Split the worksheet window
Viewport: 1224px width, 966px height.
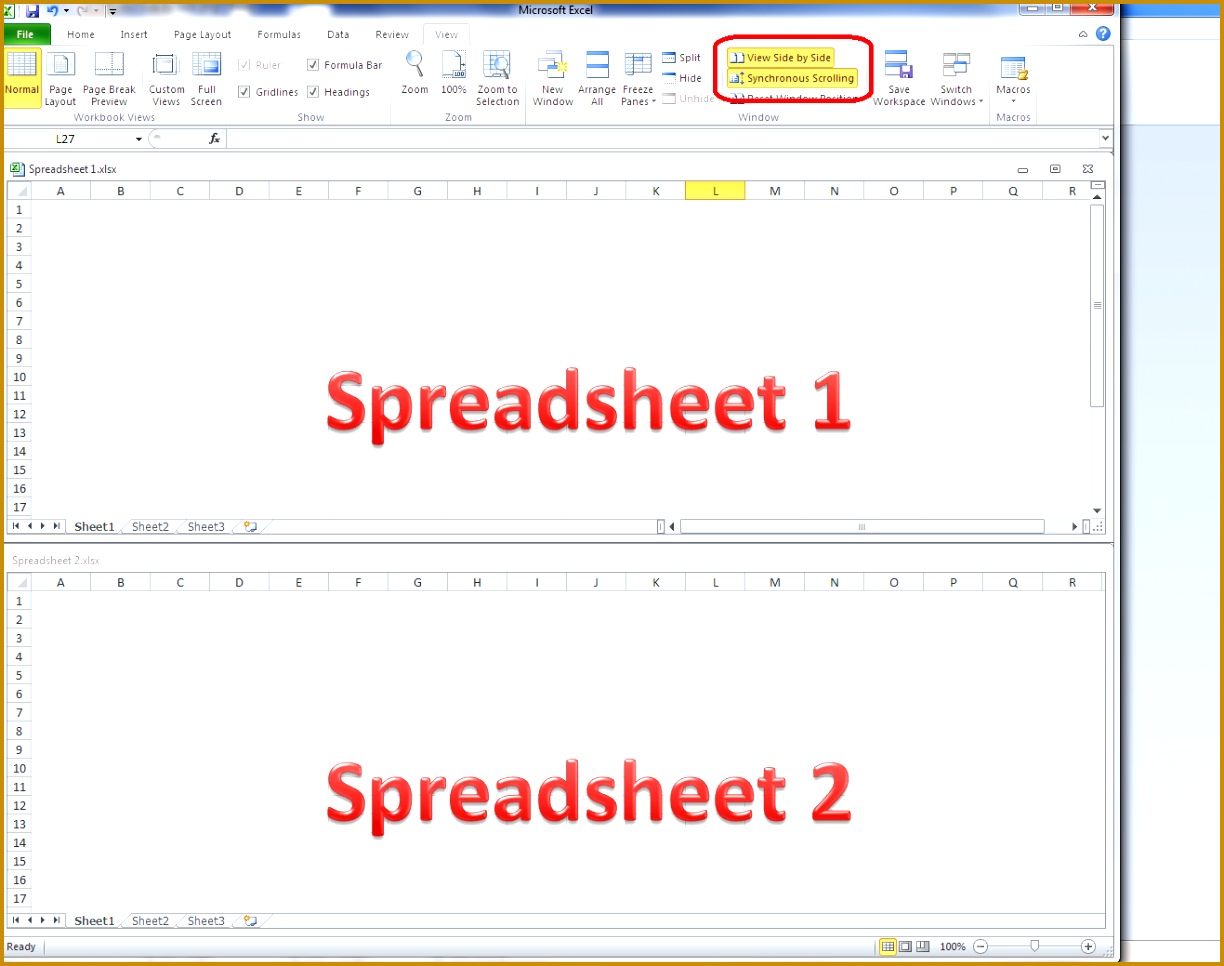coord(682,58)
